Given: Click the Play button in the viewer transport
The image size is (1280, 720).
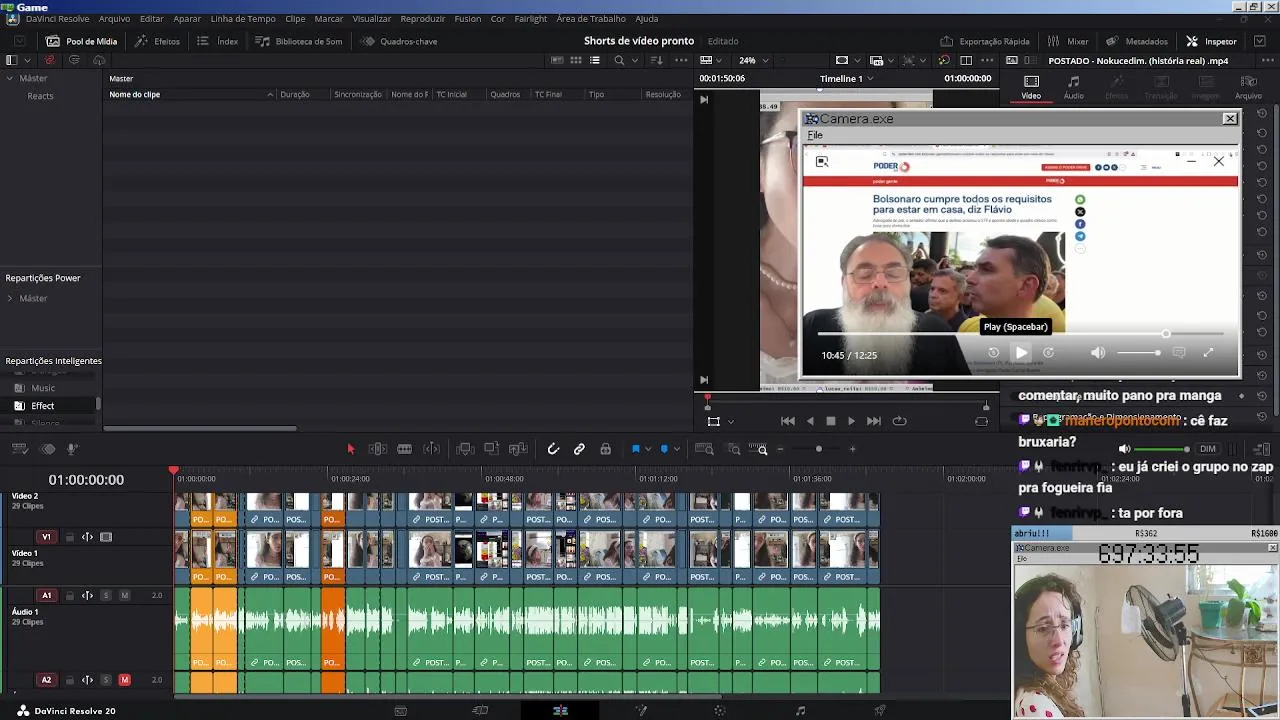Looking at the screenshot, I should pos(851,421).
